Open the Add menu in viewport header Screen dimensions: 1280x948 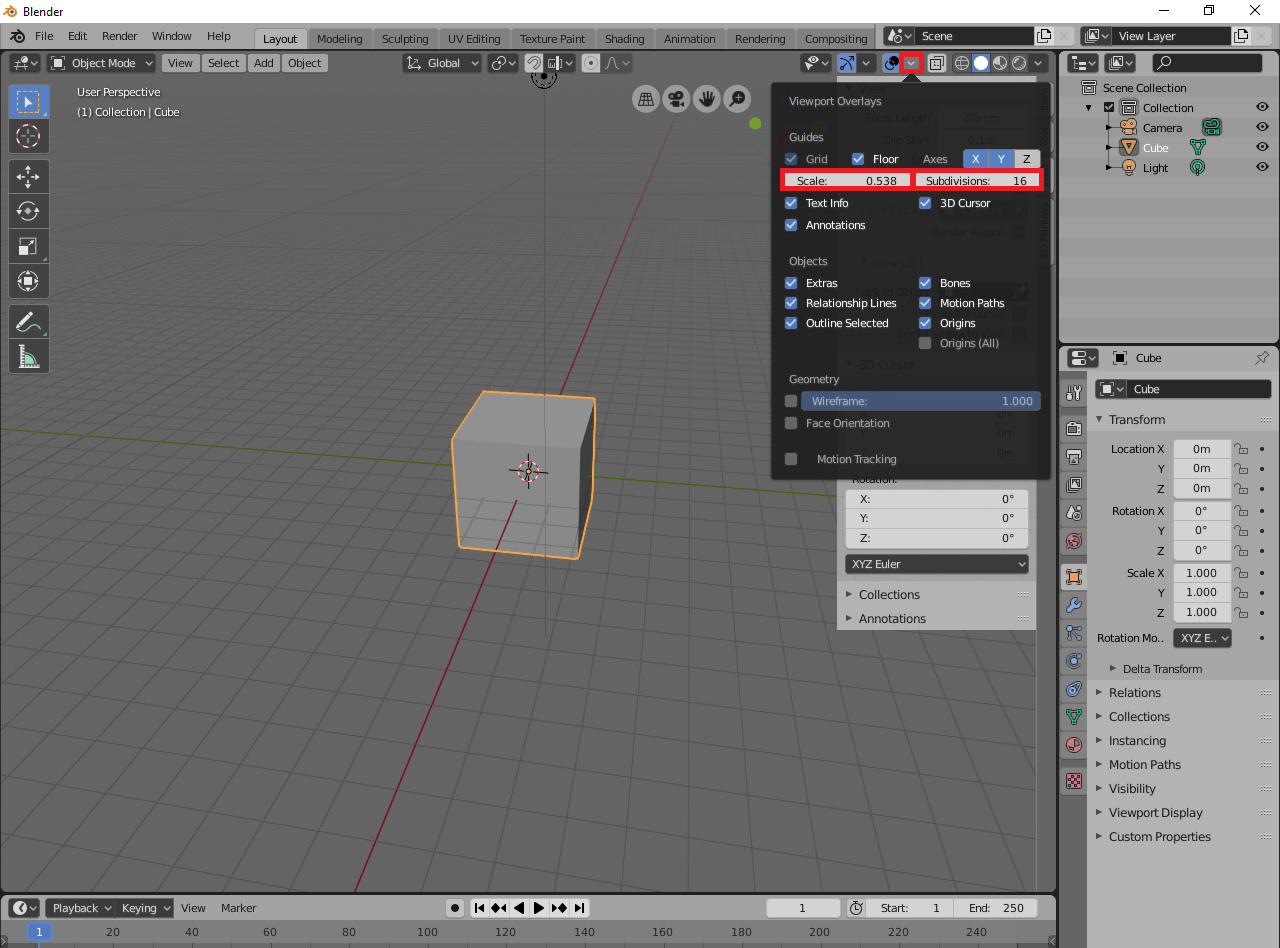pos(263,63)
